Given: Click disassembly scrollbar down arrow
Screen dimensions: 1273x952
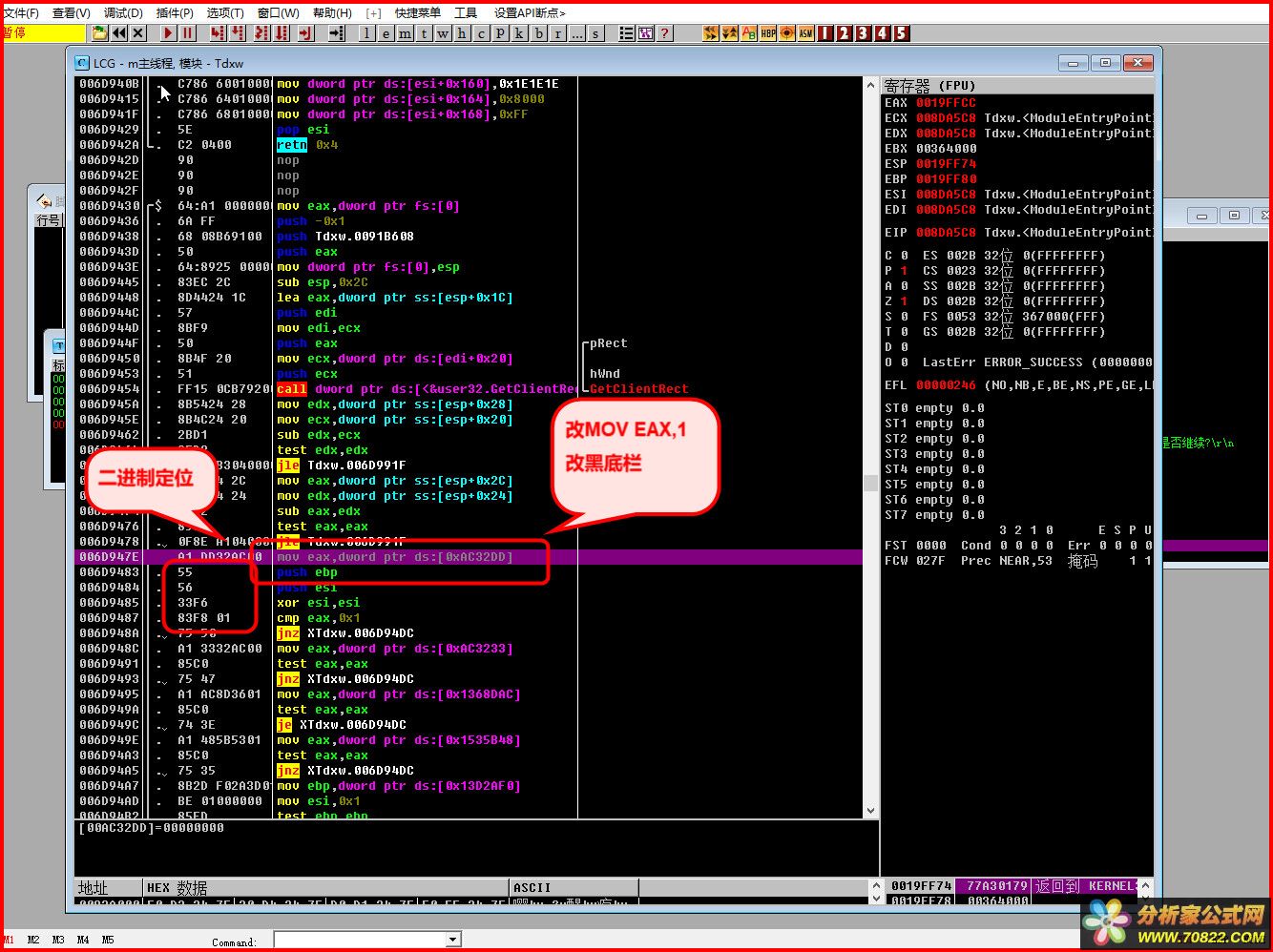Looking at the screenshot, I should [x=870, y=811].
